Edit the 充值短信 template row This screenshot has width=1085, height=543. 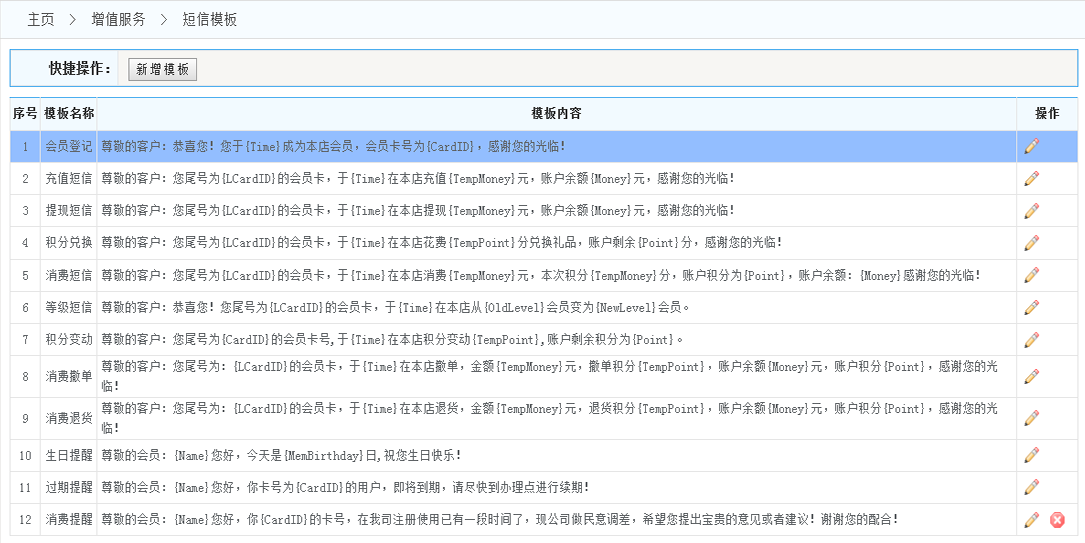[x=1032, y=179]
